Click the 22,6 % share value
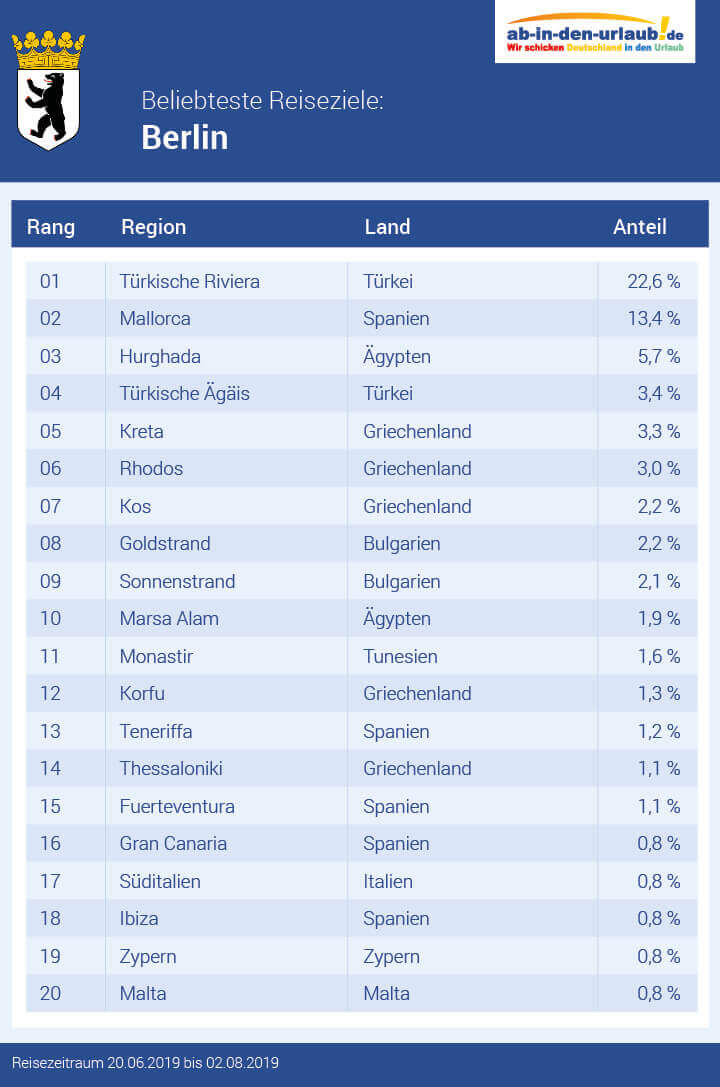 tap(653, 281)
